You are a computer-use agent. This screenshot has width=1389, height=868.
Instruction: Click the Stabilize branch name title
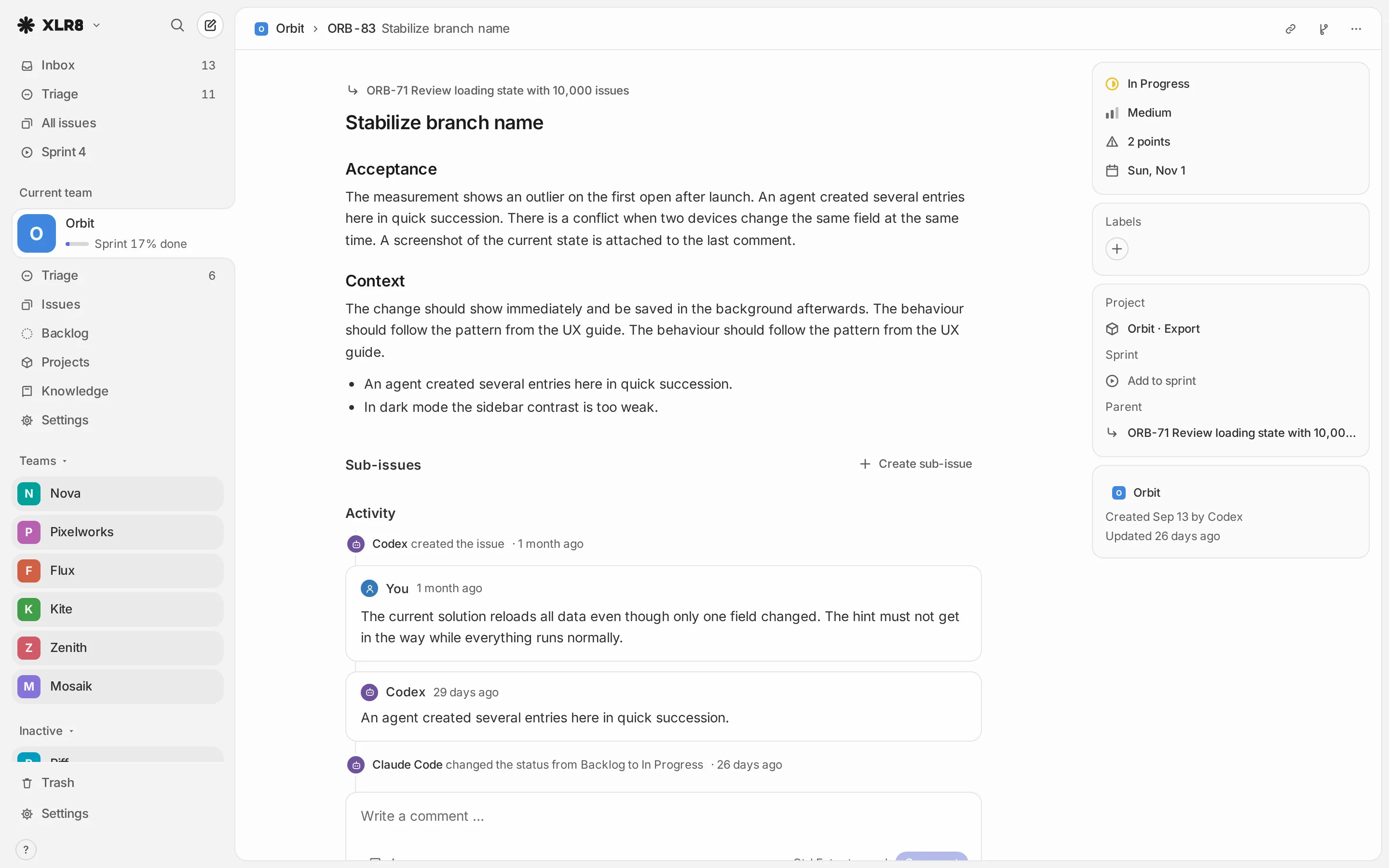444,123
